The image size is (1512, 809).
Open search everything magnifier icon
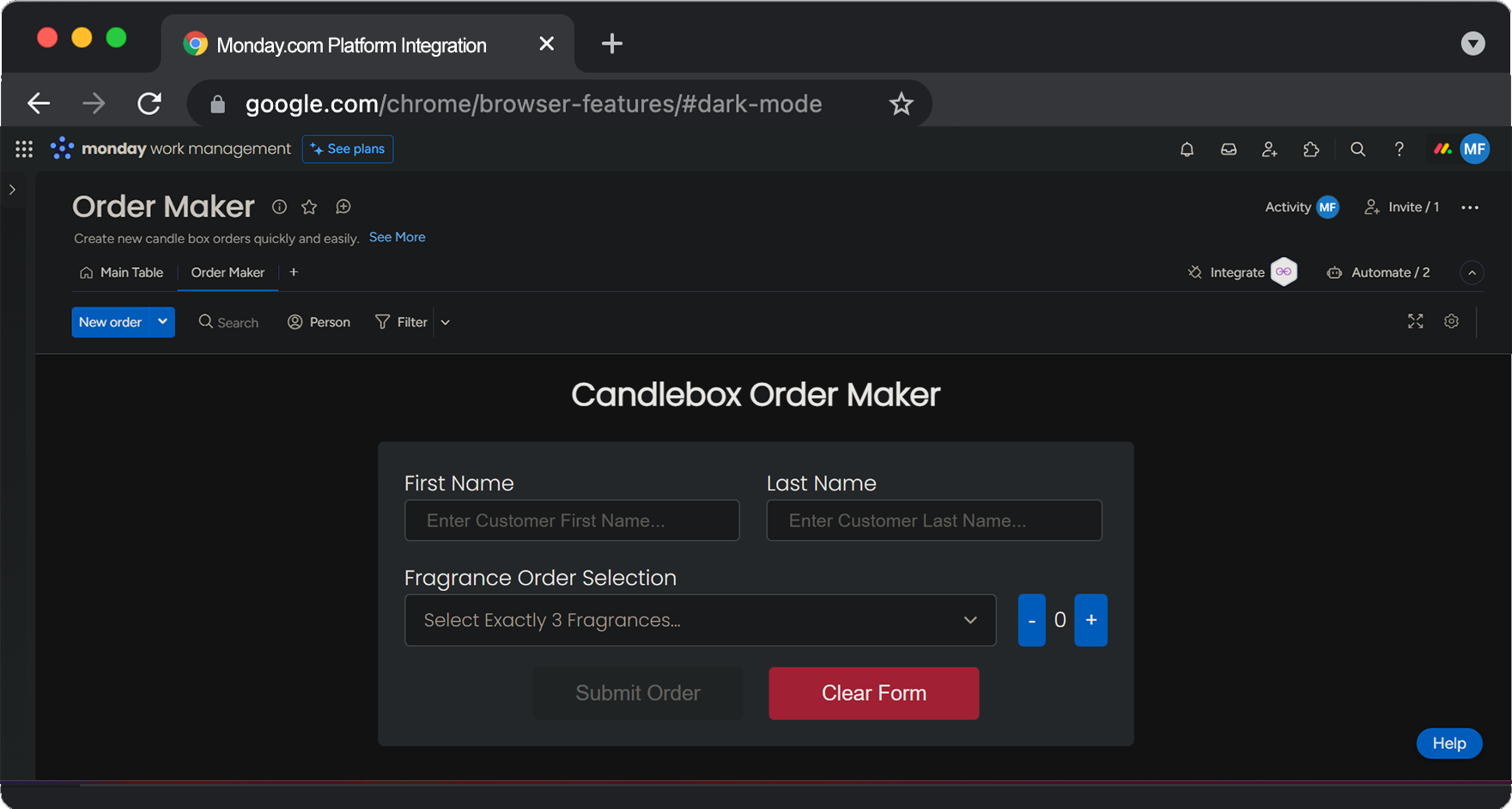tap(1357, 149)
